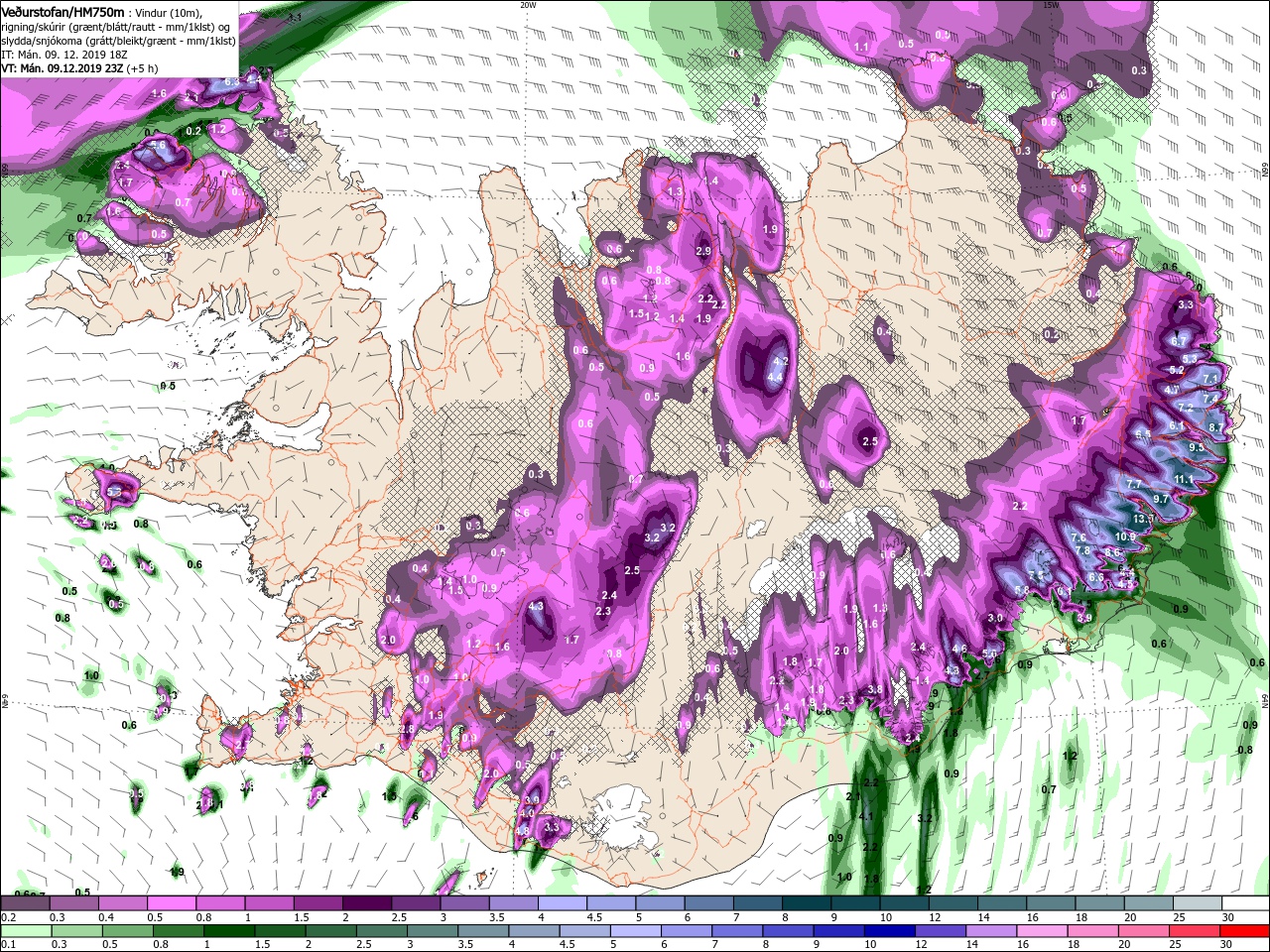
Task: Click the rigning/skúrir legend description line
Action: click(115, 27)
